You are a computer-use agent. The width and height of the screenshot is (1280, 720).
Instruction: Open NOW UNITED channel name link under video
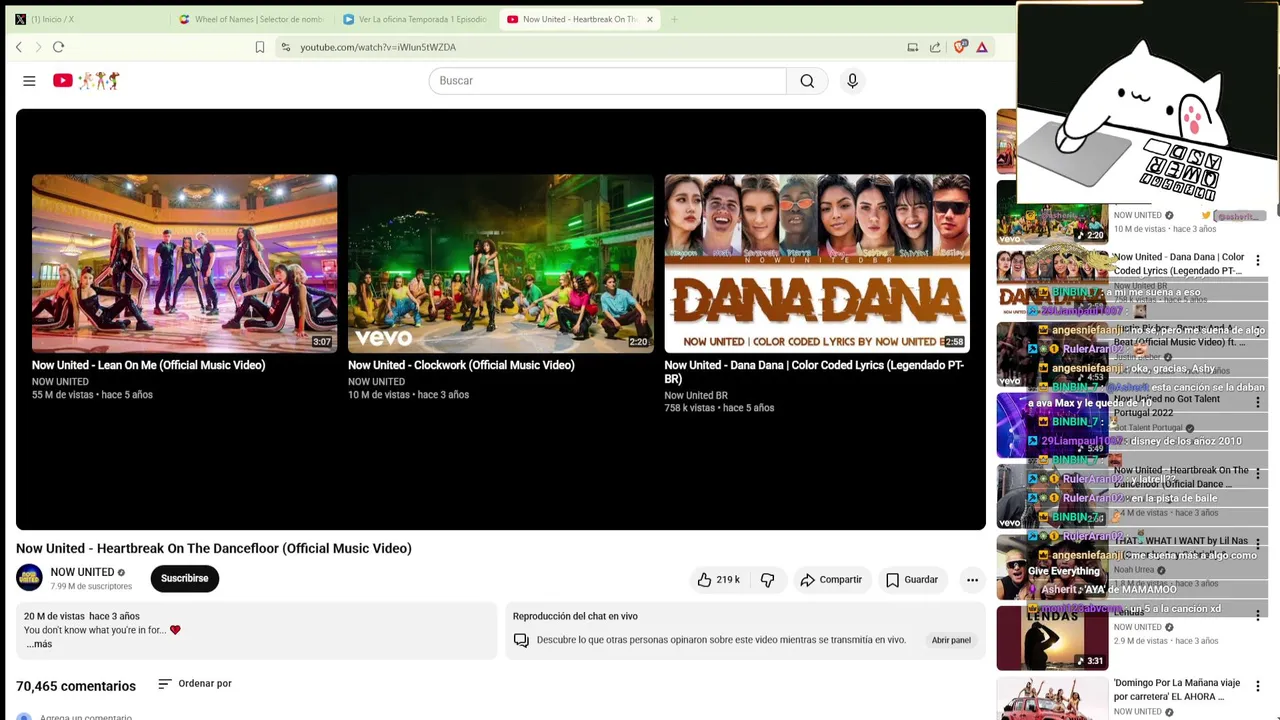pyautogui.click(x=82, y=572)
